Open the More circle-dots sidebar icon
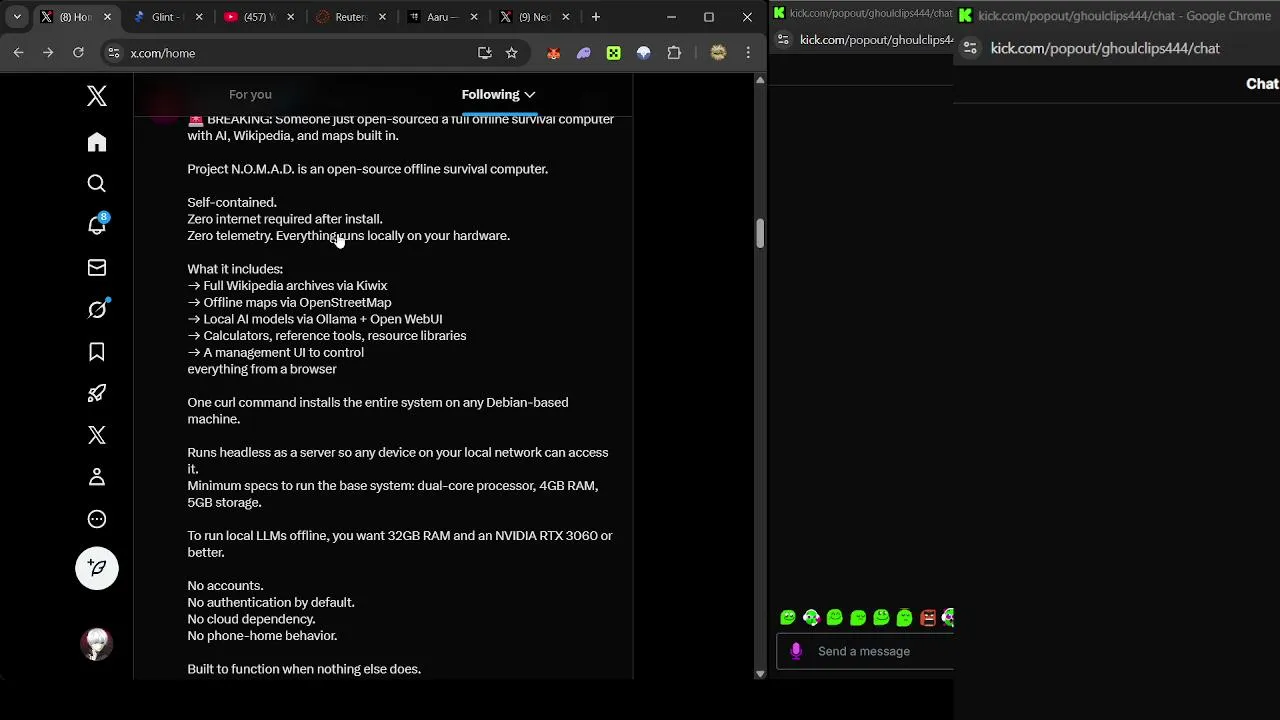 coord(97,519)
